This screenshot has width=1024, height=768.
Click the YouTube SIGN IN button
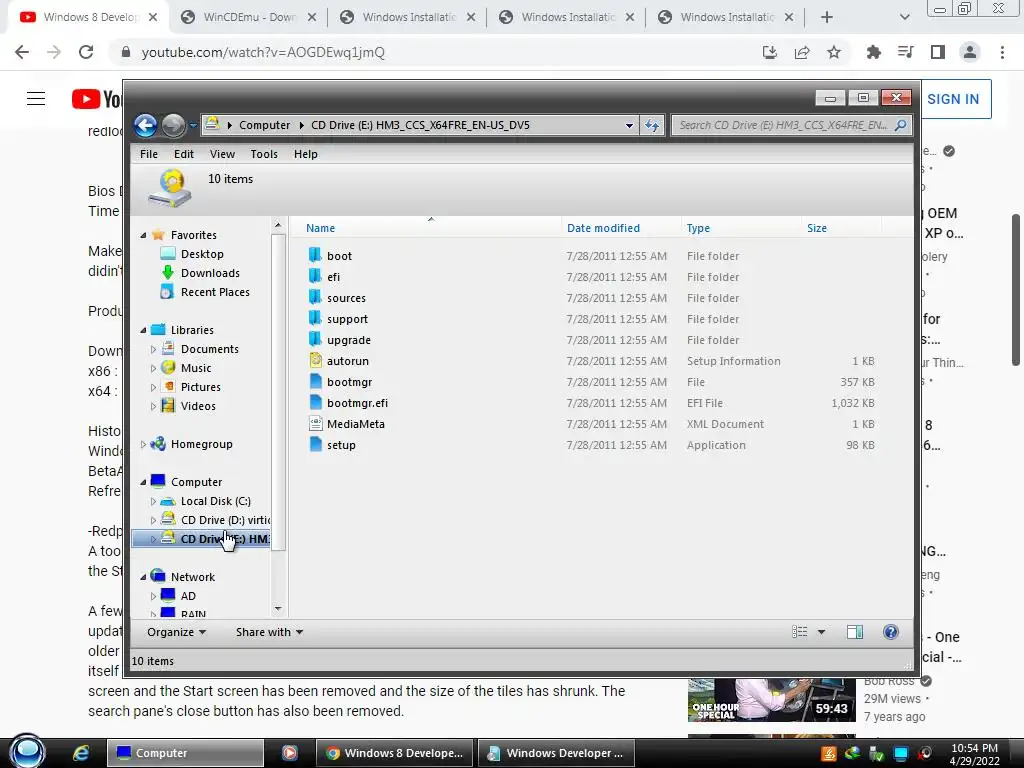click(x=953, y=99)
